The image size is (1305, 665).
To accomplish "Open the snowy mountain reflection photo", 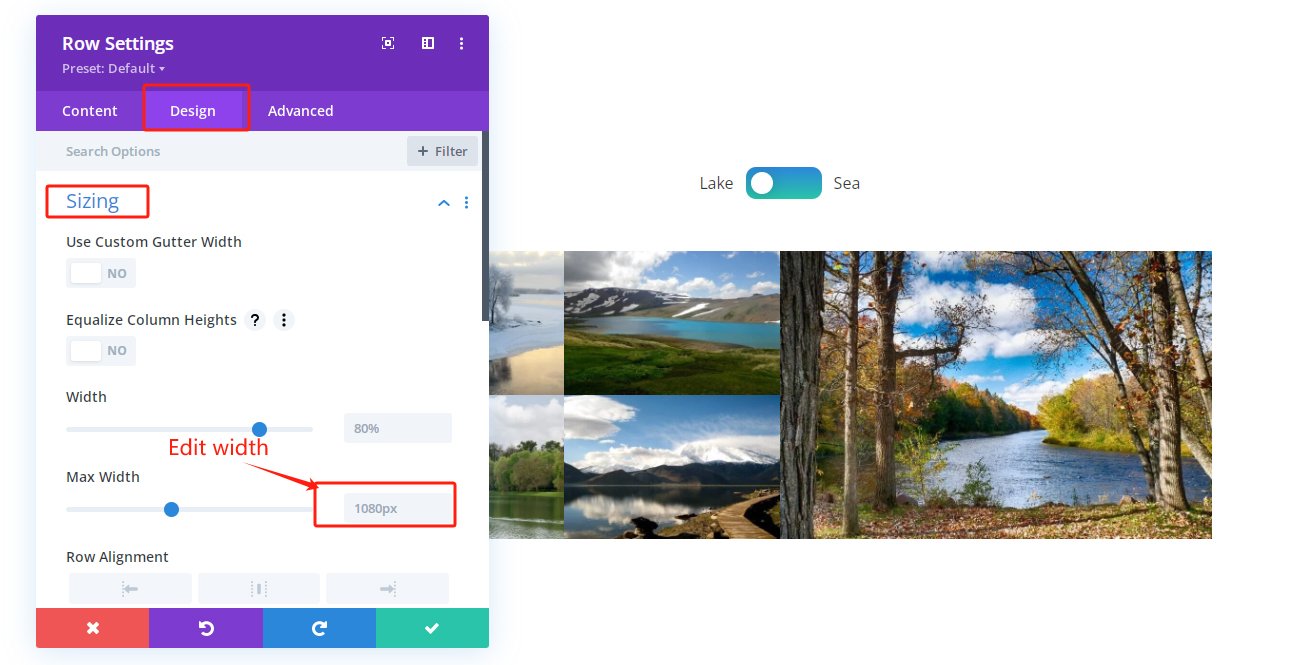I will click(672, 467).
